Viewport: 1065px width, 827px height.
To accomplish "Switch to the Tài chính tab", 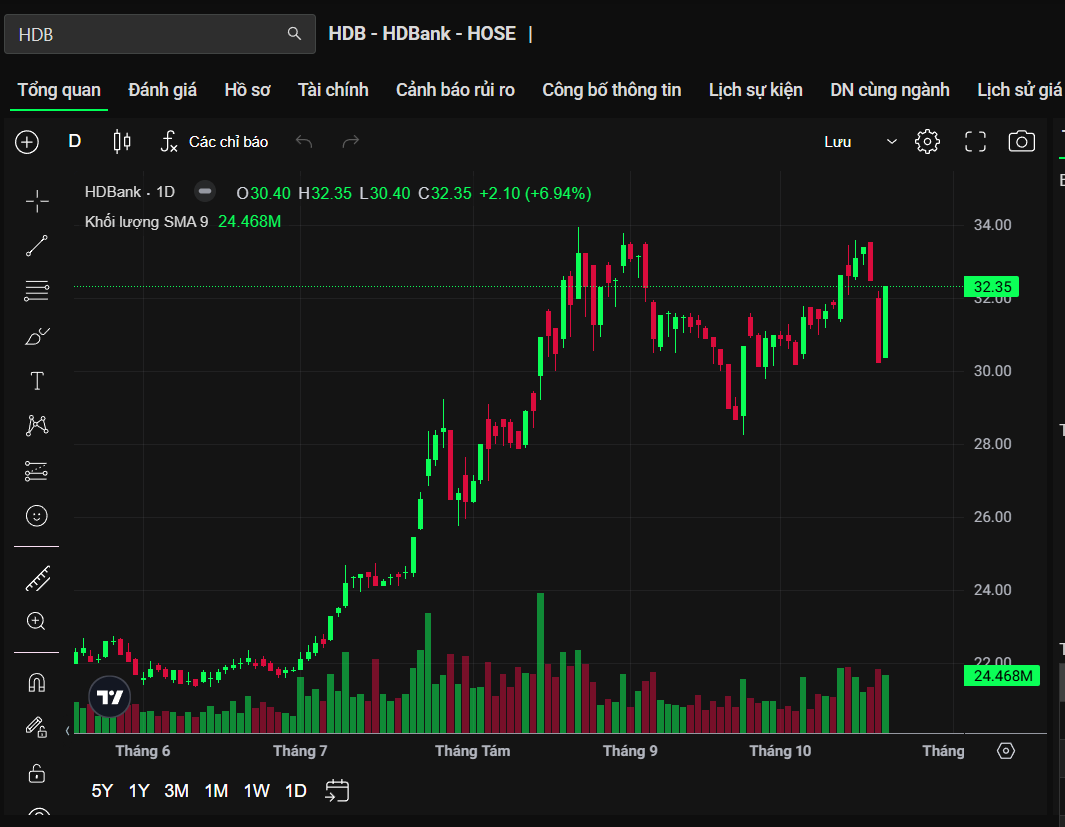I will click(x=333, y=90).
